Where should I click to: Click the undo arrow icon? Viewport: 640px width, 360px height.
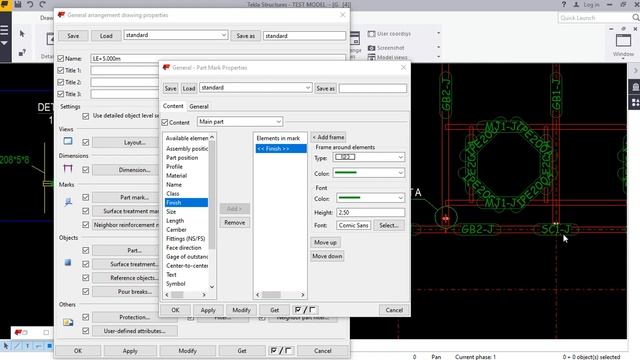click(x=30, y=4)
